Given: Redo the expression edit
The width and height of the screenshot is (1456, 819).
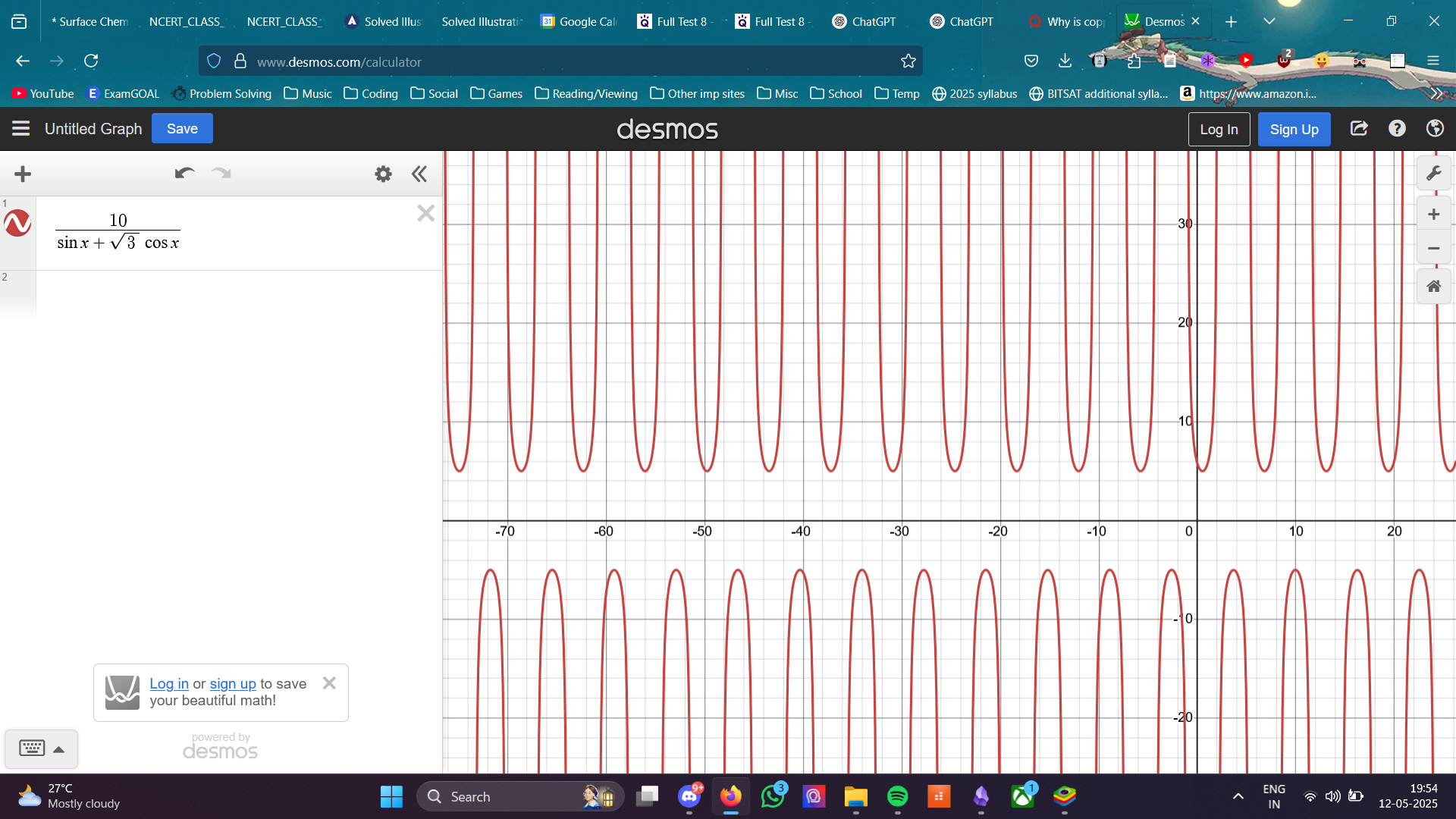Looking at the screenshot, I should click(x=221, y=173).
